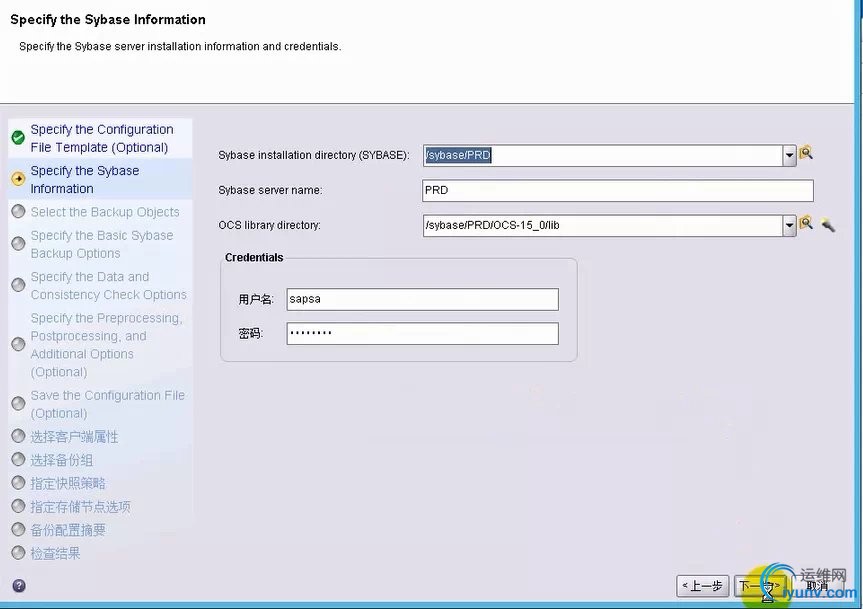Screen dimensions: 863x609
Task: Click the gray step circle for Basic Sybase Backup Options
Action: [18, 243]
